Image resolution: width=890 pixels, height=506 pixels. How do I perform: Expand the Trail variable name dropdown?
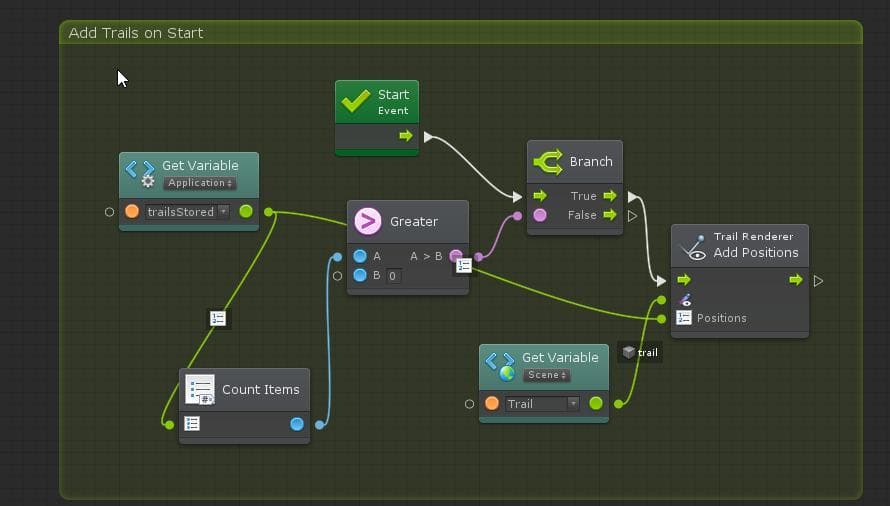542,404
